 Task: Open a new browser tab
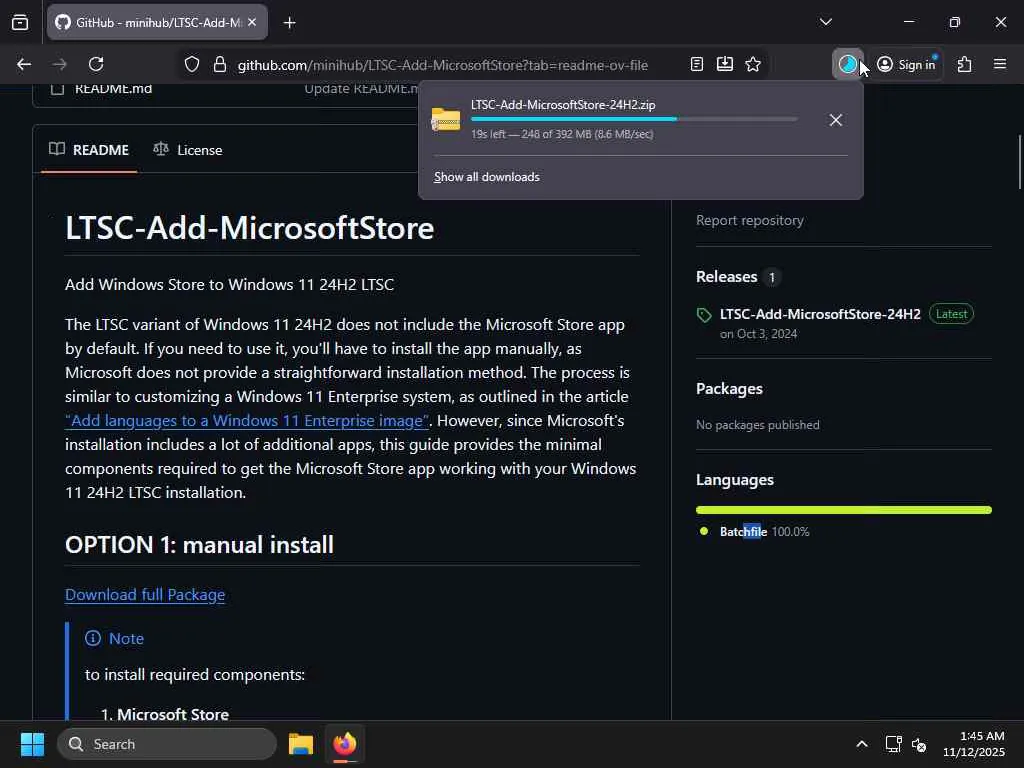tap(289, 23)
